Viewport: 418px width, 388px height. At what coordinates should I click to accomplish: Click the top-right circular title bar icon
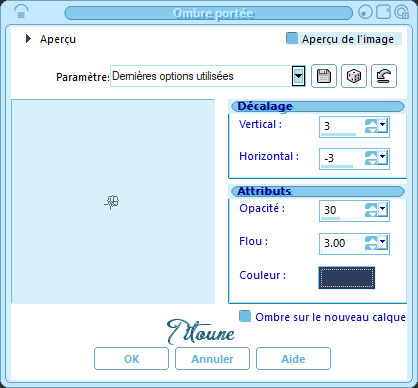pos(401,12)
